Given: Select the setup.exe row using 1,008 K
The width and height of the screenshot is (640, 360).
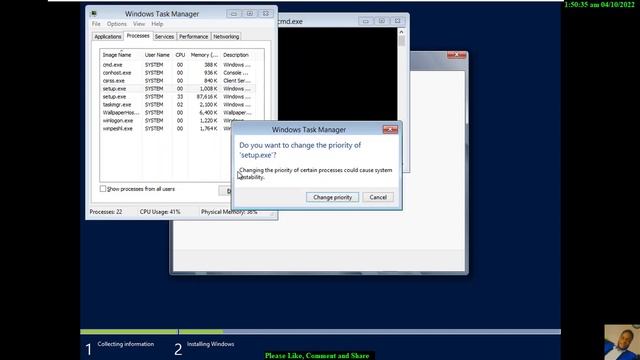Looking at the screenshot, I should tap(178, 89).
